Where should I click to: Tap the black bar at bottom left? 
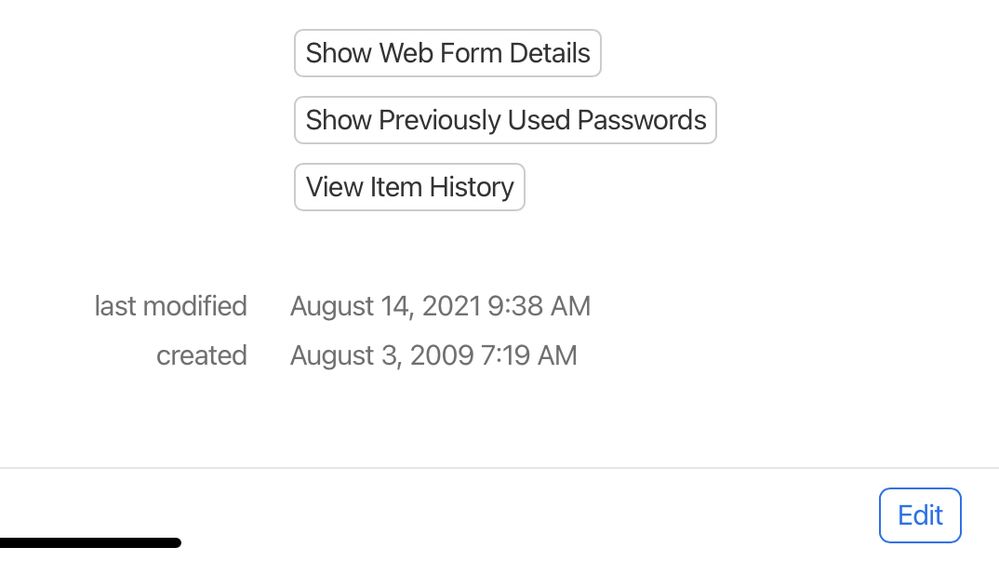[90, 543]
